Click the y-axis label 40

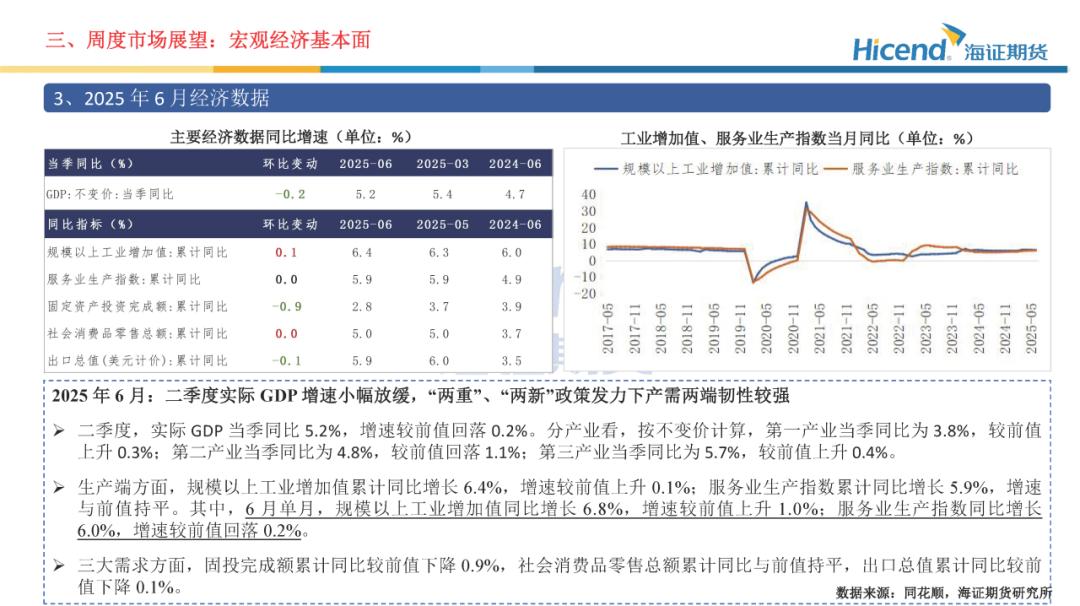[588, 195]
